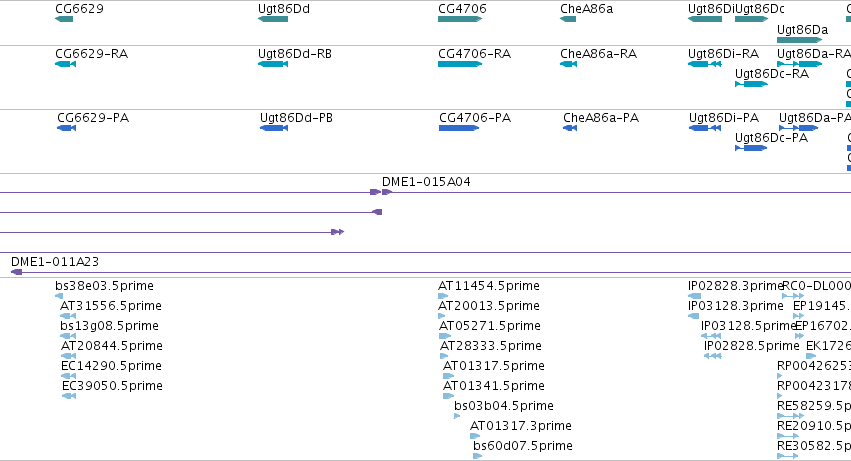Select EST AT01317.3prime
The height and width of the screenshot is (461, 851).
[x=521, y=426]
